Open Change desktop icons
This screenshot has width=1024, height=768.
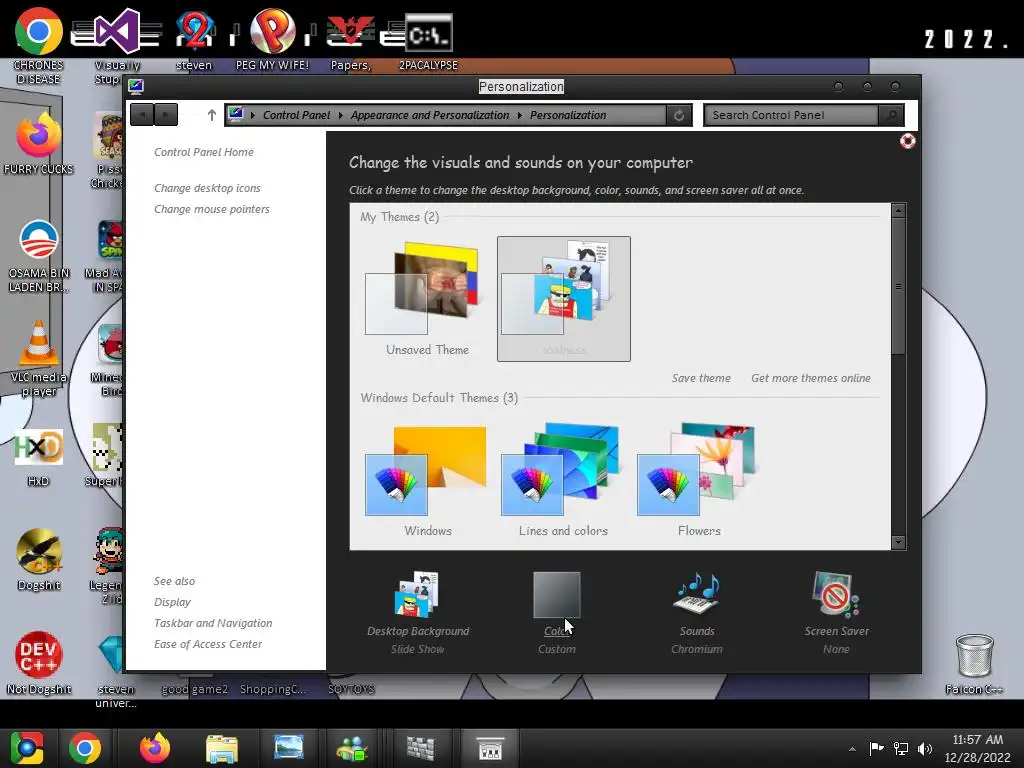(x=207, y=188)
